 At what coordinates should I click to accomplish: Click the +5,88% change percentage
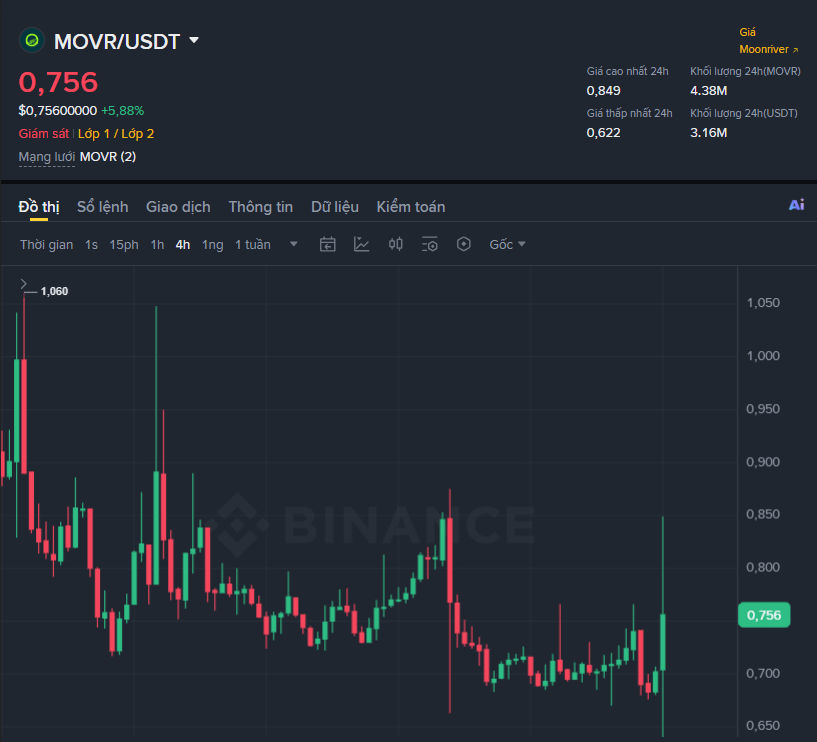pyautogui.click(x=122, y=110)
